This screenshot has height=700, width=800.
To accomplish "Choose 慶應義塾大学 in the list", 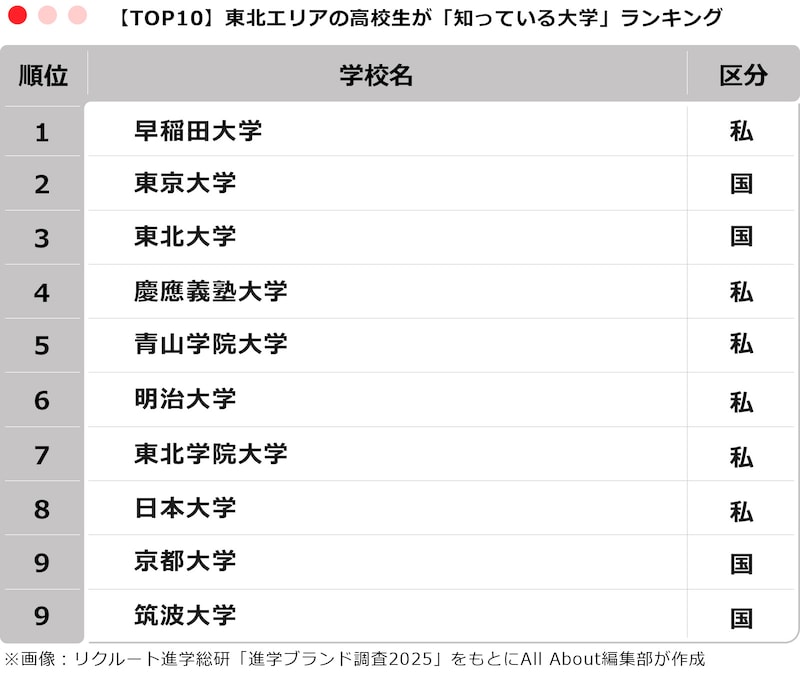I will click(x=211, y=291).
